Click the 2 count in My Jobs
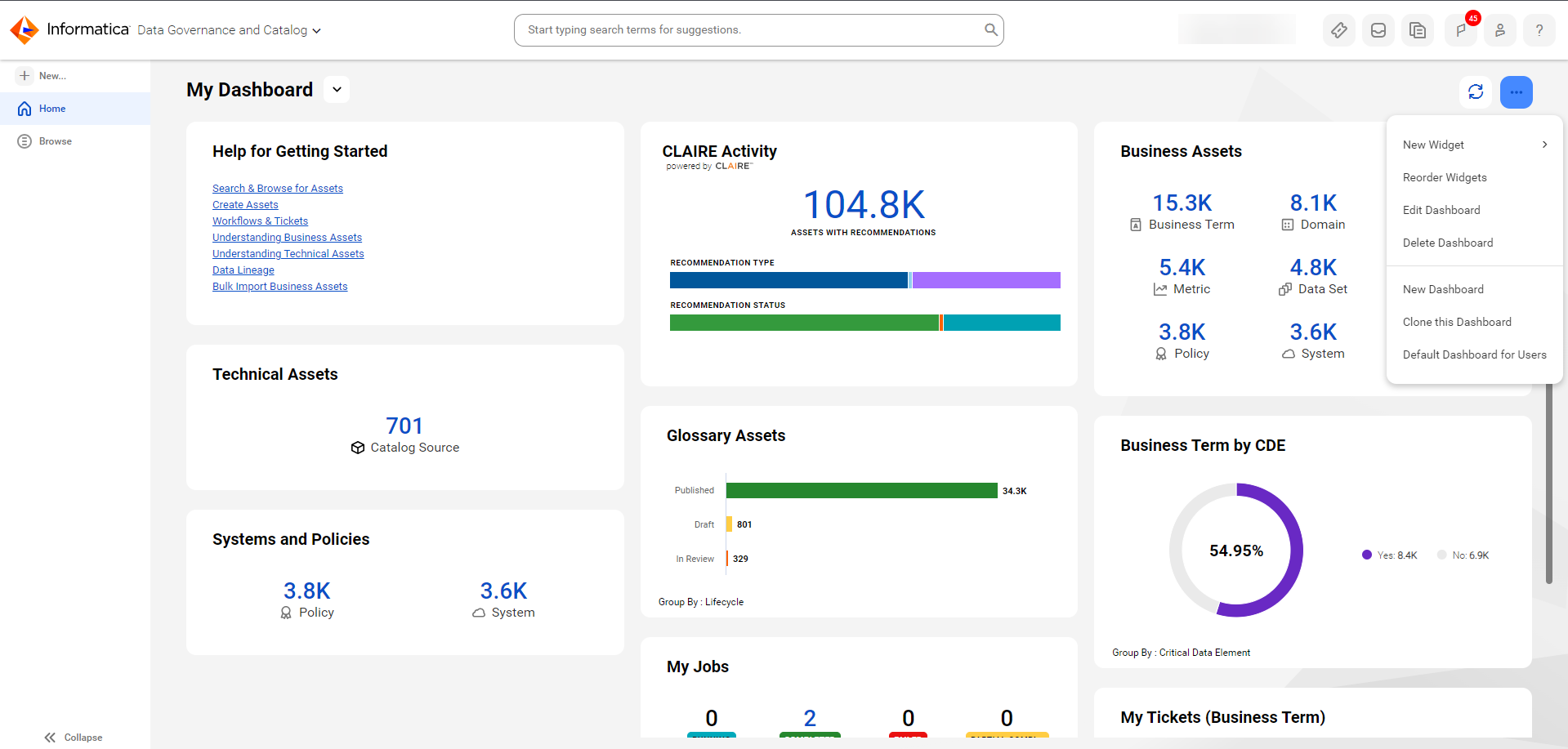The width and height of the screenshot is (1568, 749). tap(810, 718)
